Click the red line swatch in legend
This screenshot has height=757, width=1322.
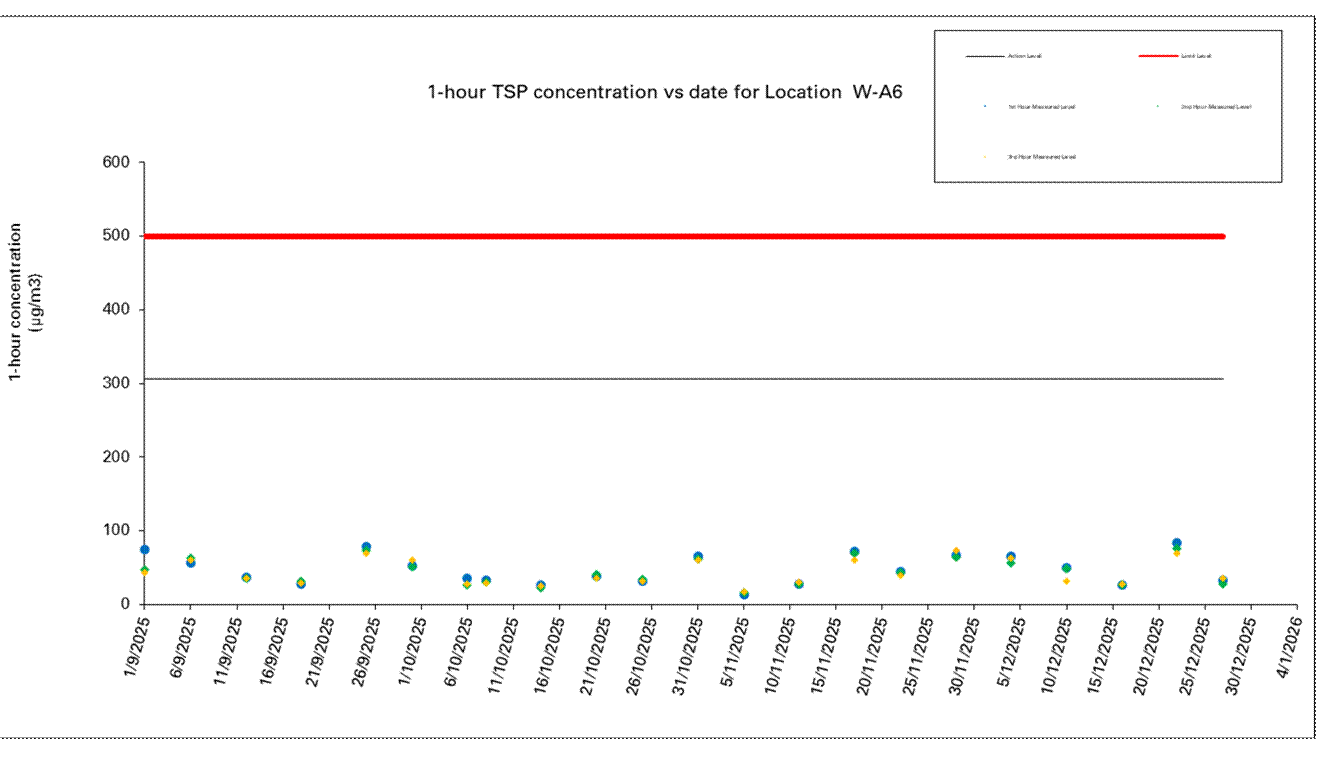pyautogui.click(x=1157, y=56)
